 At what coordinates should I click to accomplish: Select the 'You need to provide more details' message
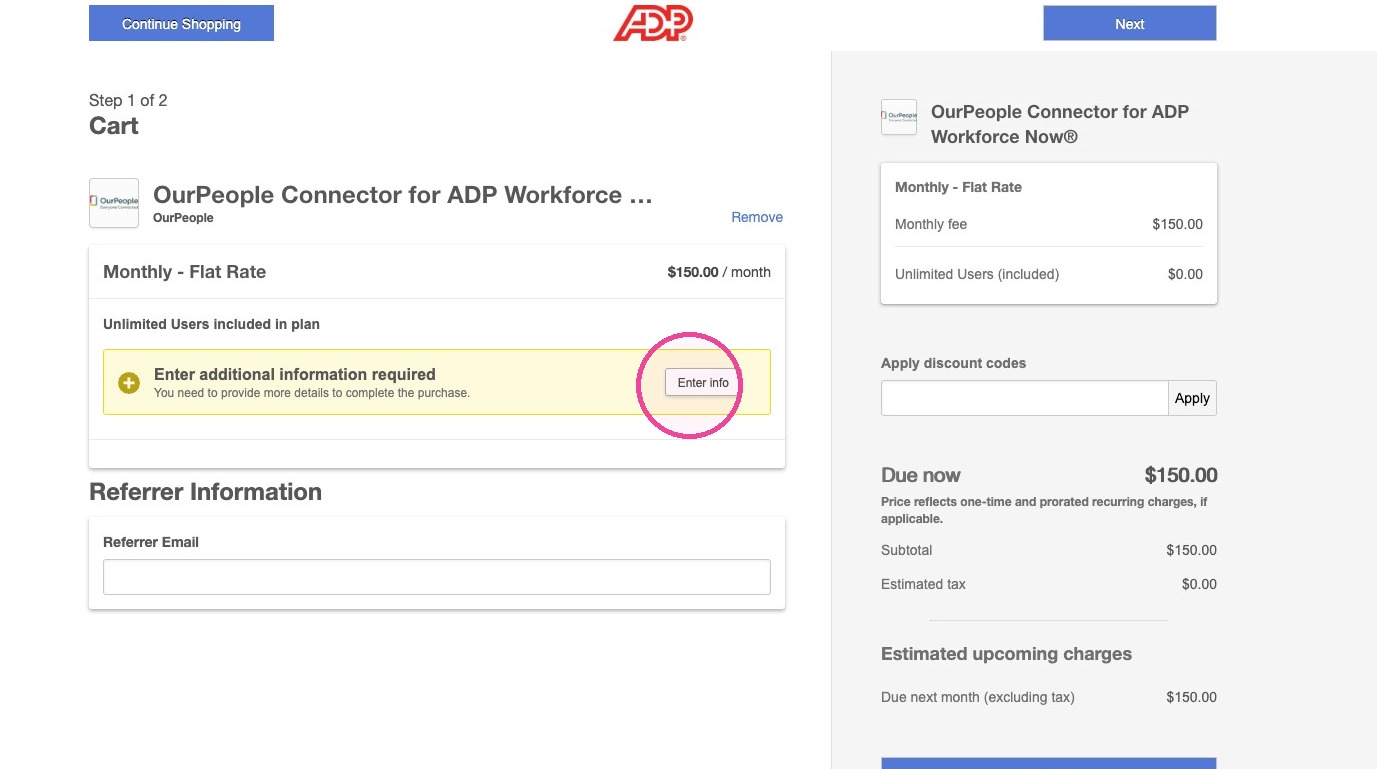(x=312, y=393)
